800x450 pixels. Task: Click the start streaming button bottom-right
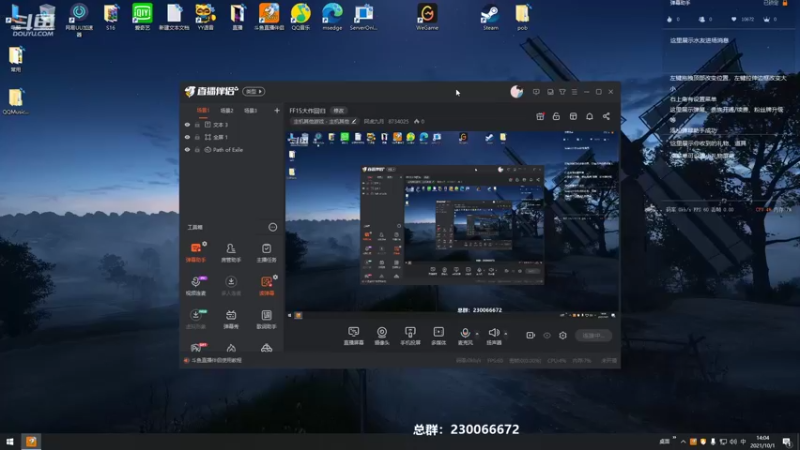point(593,335)
